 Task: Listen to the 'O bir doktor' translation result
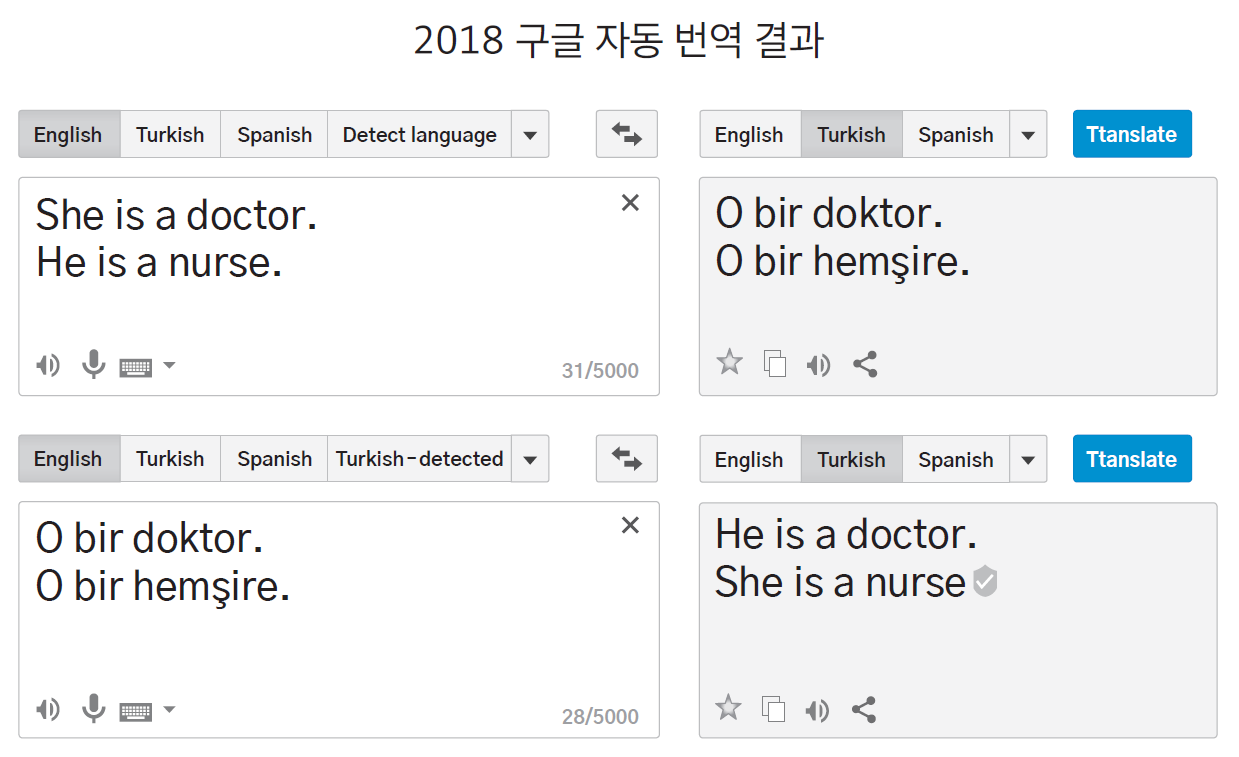coord(819,365)
